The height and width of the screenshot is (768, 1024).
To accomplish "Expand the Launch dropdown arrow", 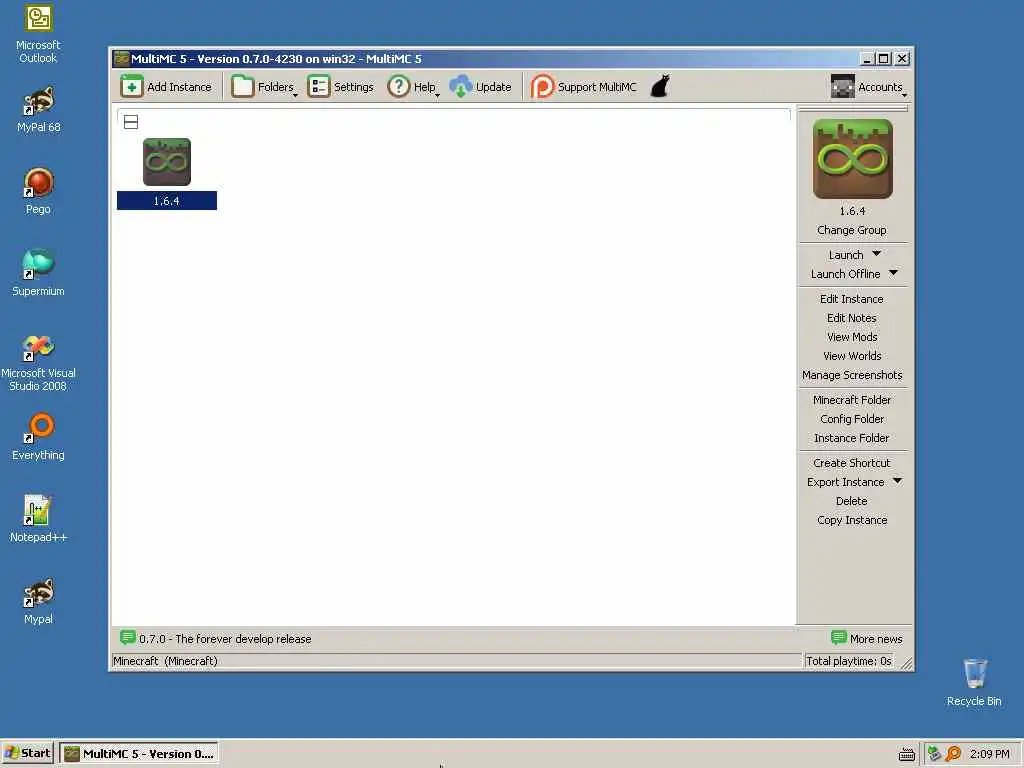I will (876, 254).
